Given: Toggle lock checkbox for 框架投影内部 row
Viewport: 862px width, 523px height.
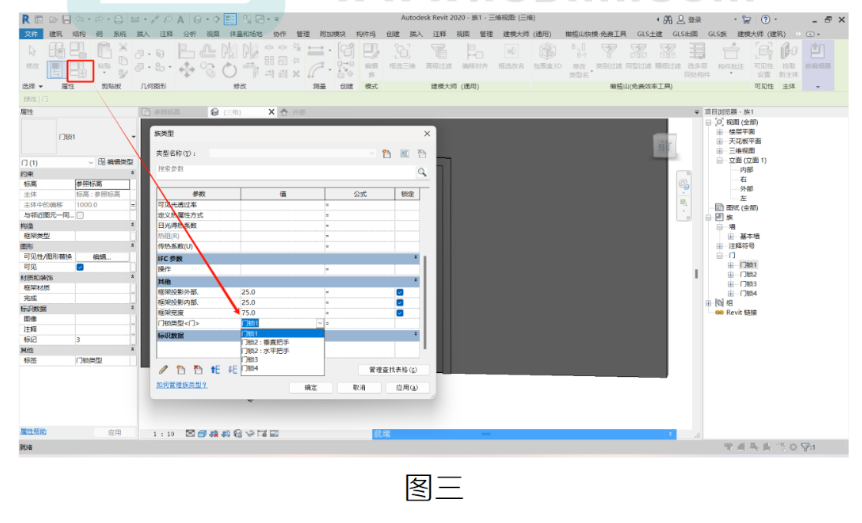Looking at the screenshot, I should click(400, 302).
